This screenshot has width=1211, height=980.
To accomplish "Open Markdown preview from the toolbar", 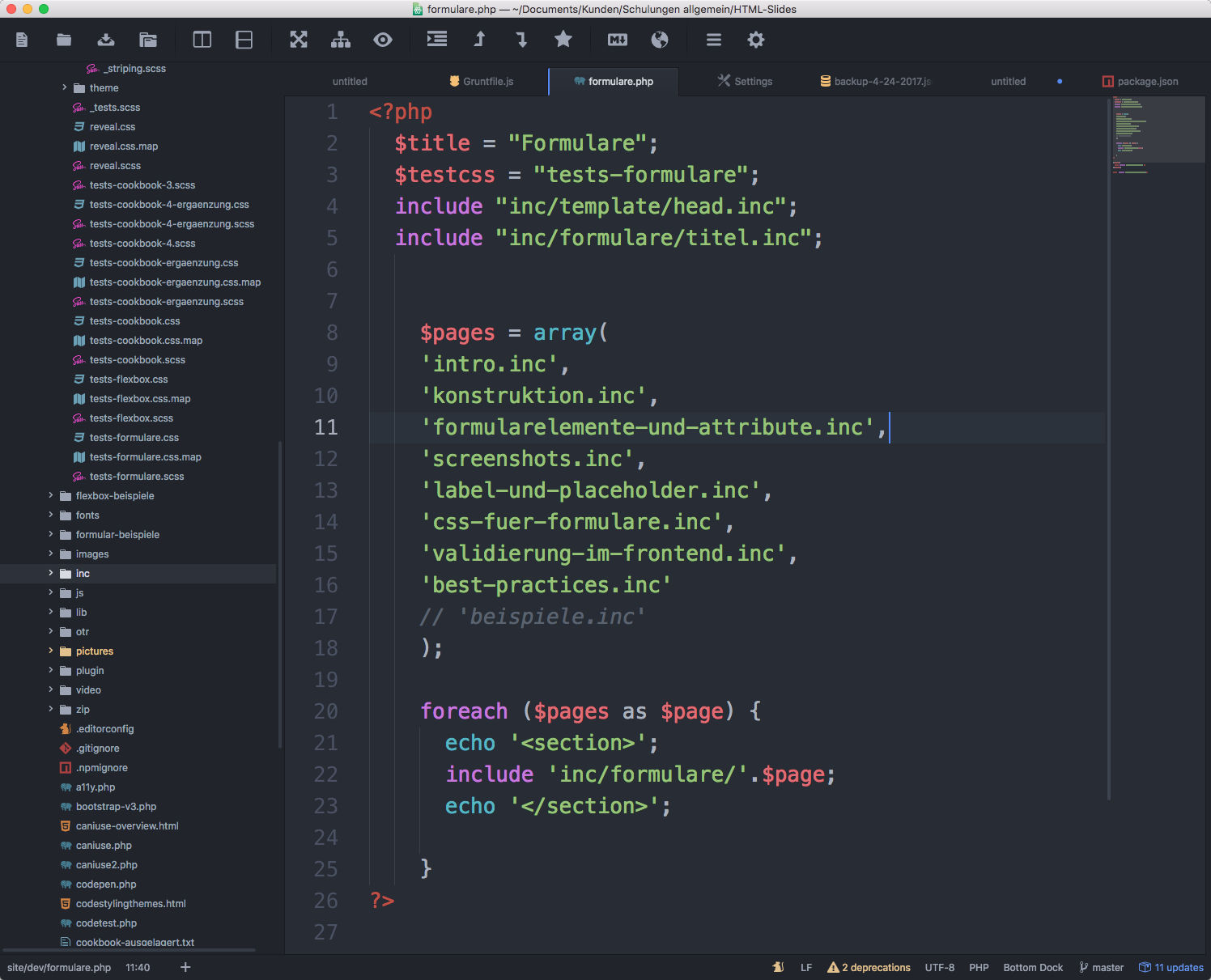I will (618, 40).
